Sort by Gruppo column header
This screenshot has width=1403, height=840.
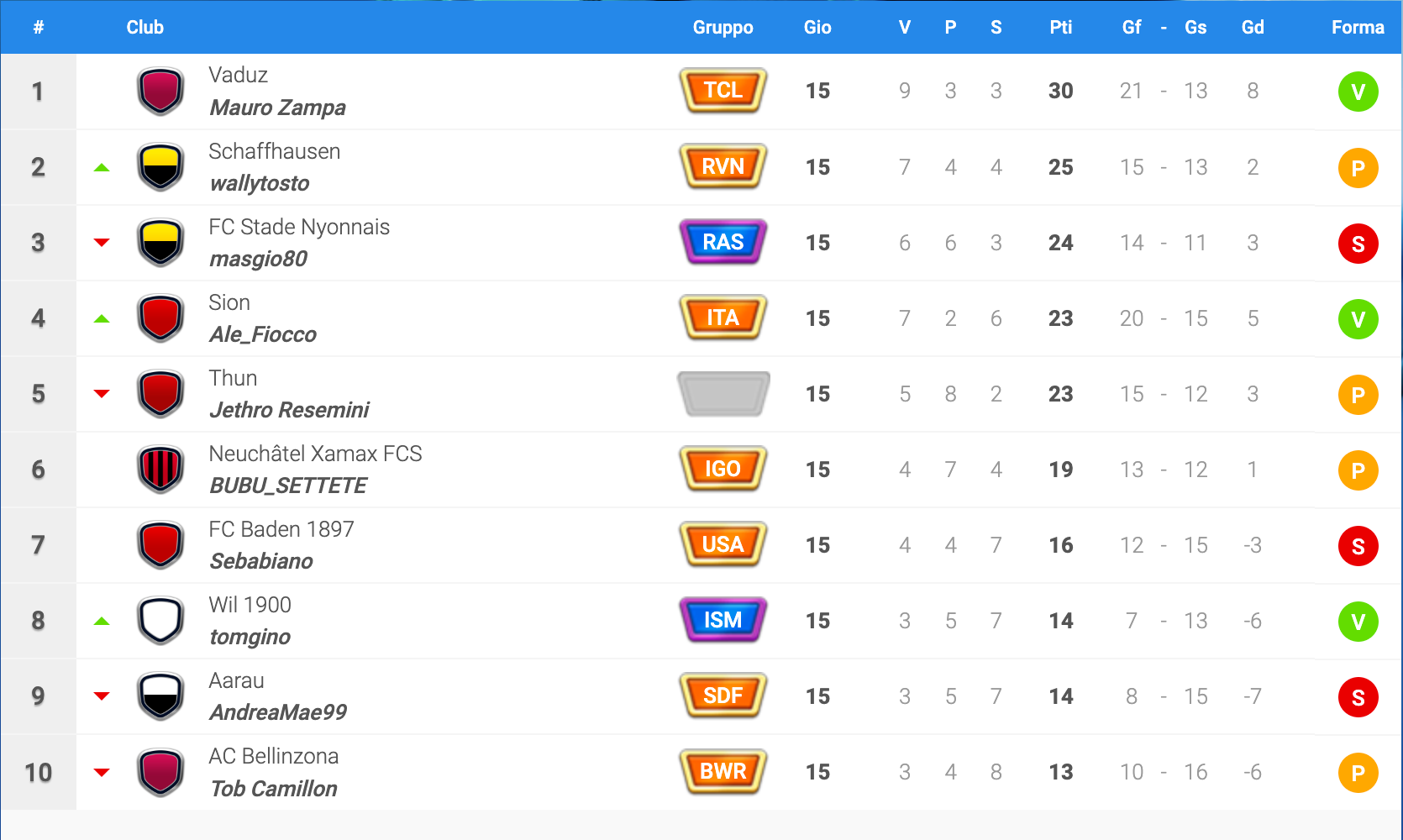pos(723,27)
